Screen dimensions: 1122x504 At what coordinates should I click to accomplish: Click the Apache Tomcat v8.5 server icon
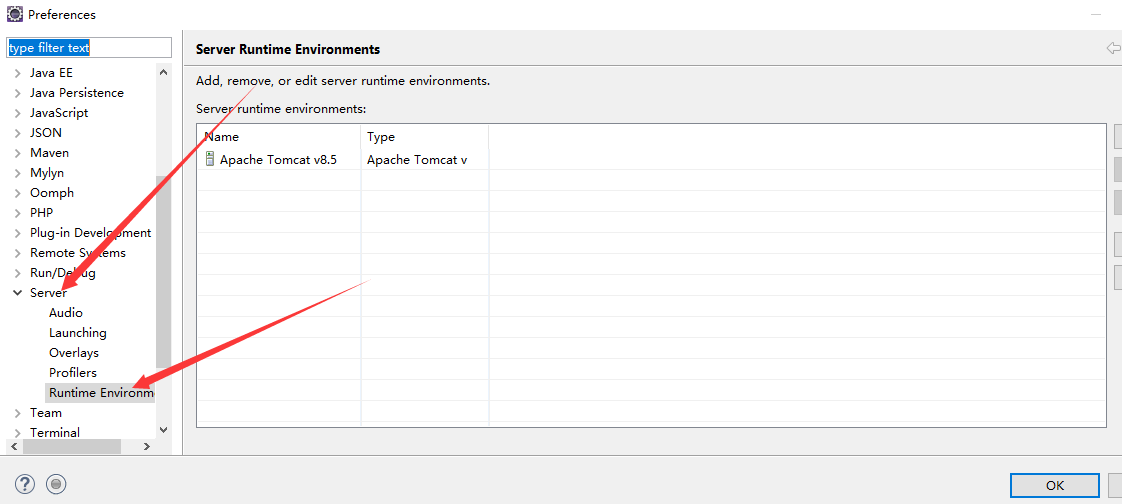(210, 159)
